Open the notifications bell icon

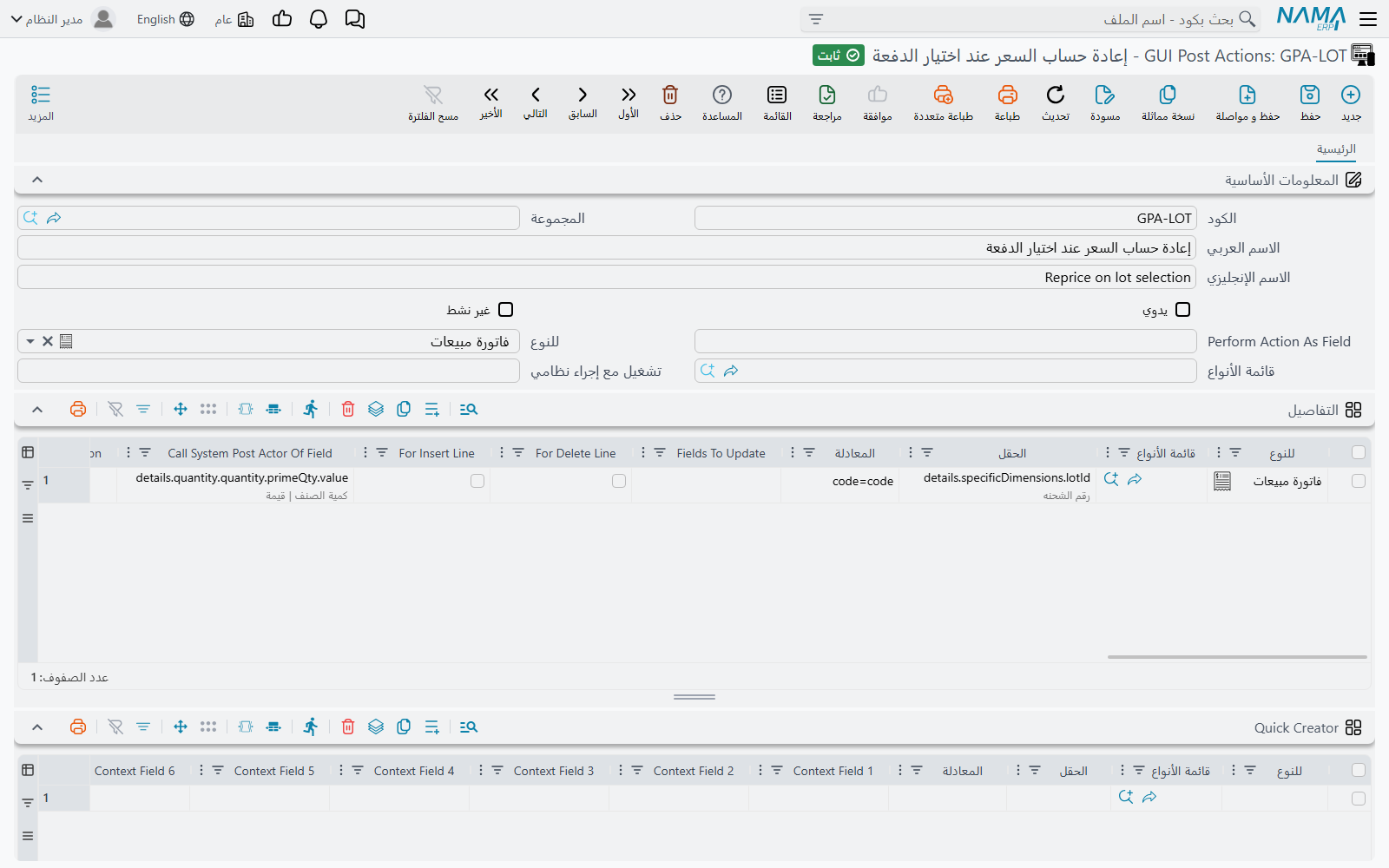point(319,19)
